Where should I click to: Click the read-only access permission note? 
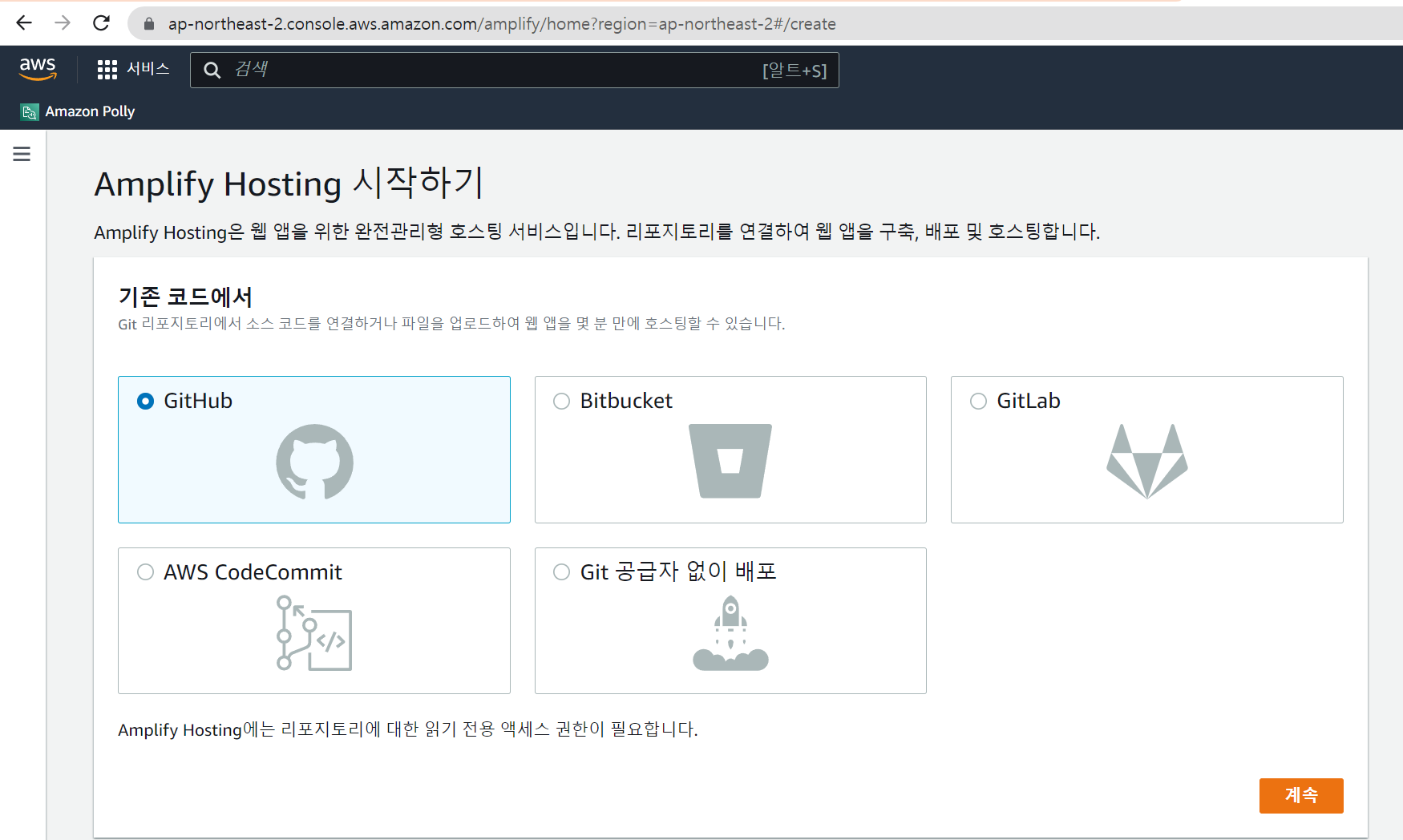[408, 729]
